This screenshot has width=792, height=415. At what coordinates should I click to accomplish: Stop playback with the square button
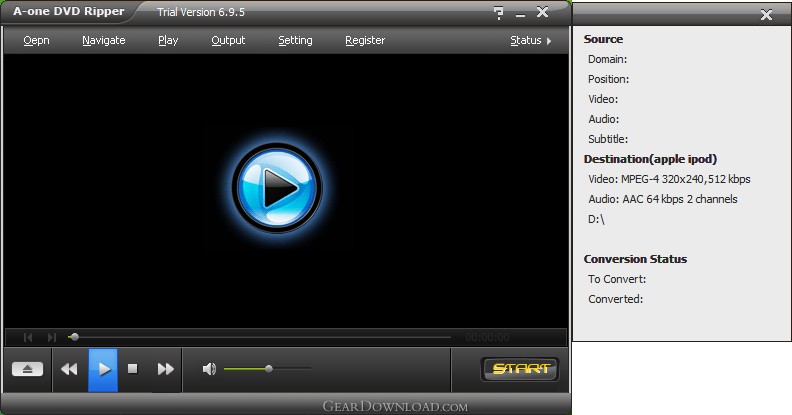pos(132,369)
